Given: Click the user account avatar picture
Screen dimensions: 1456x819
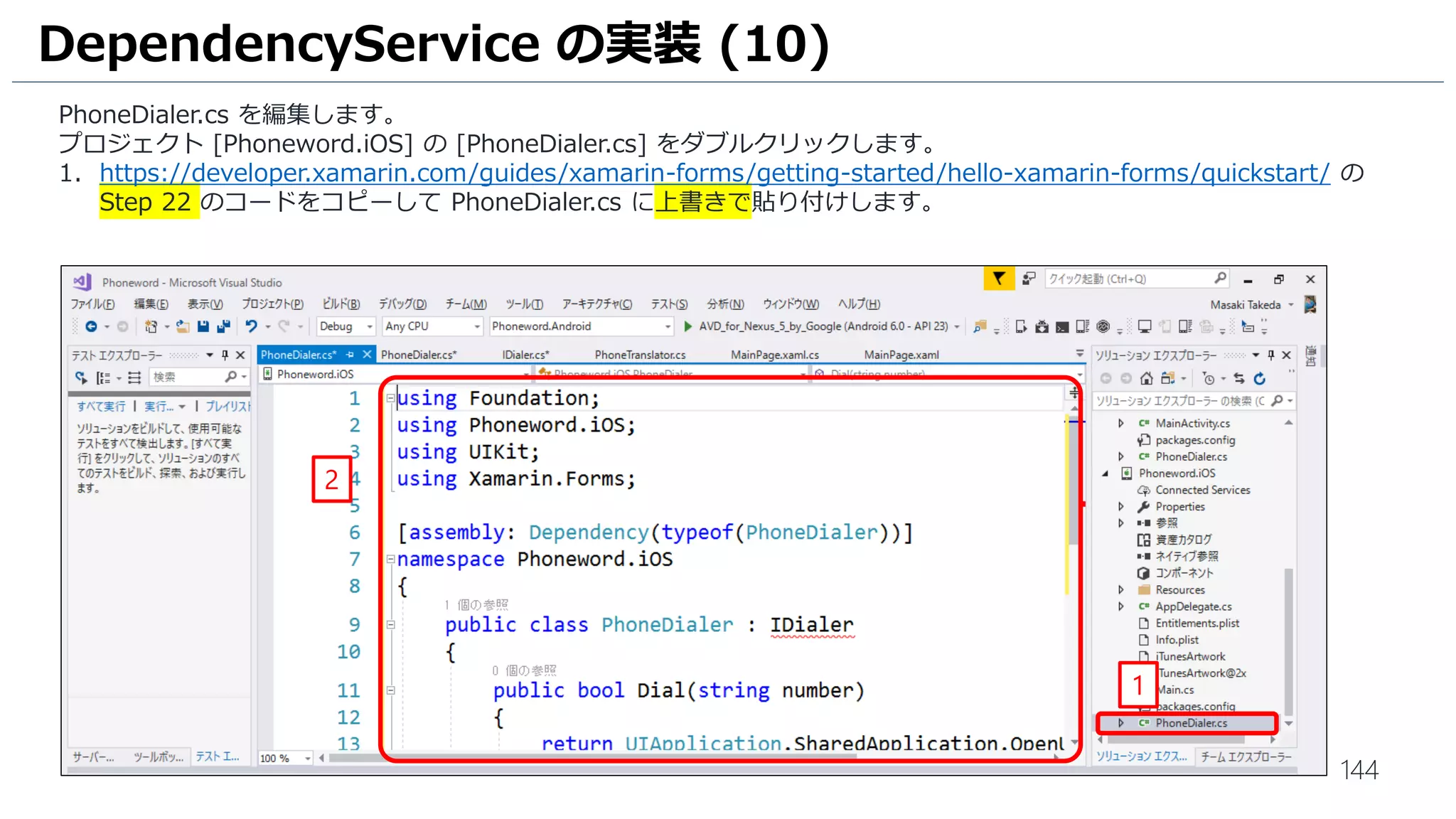Looking at the screenshot, I should coord(1310,304).
